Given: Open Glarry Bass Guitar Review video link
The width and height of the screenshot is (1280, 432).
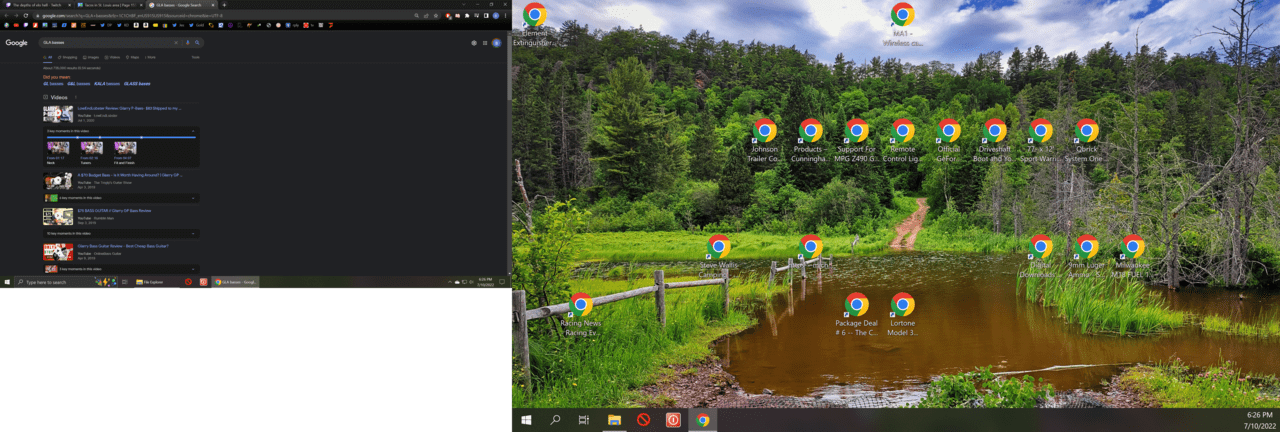Looking at the screenshot, I should click(123, 246).
